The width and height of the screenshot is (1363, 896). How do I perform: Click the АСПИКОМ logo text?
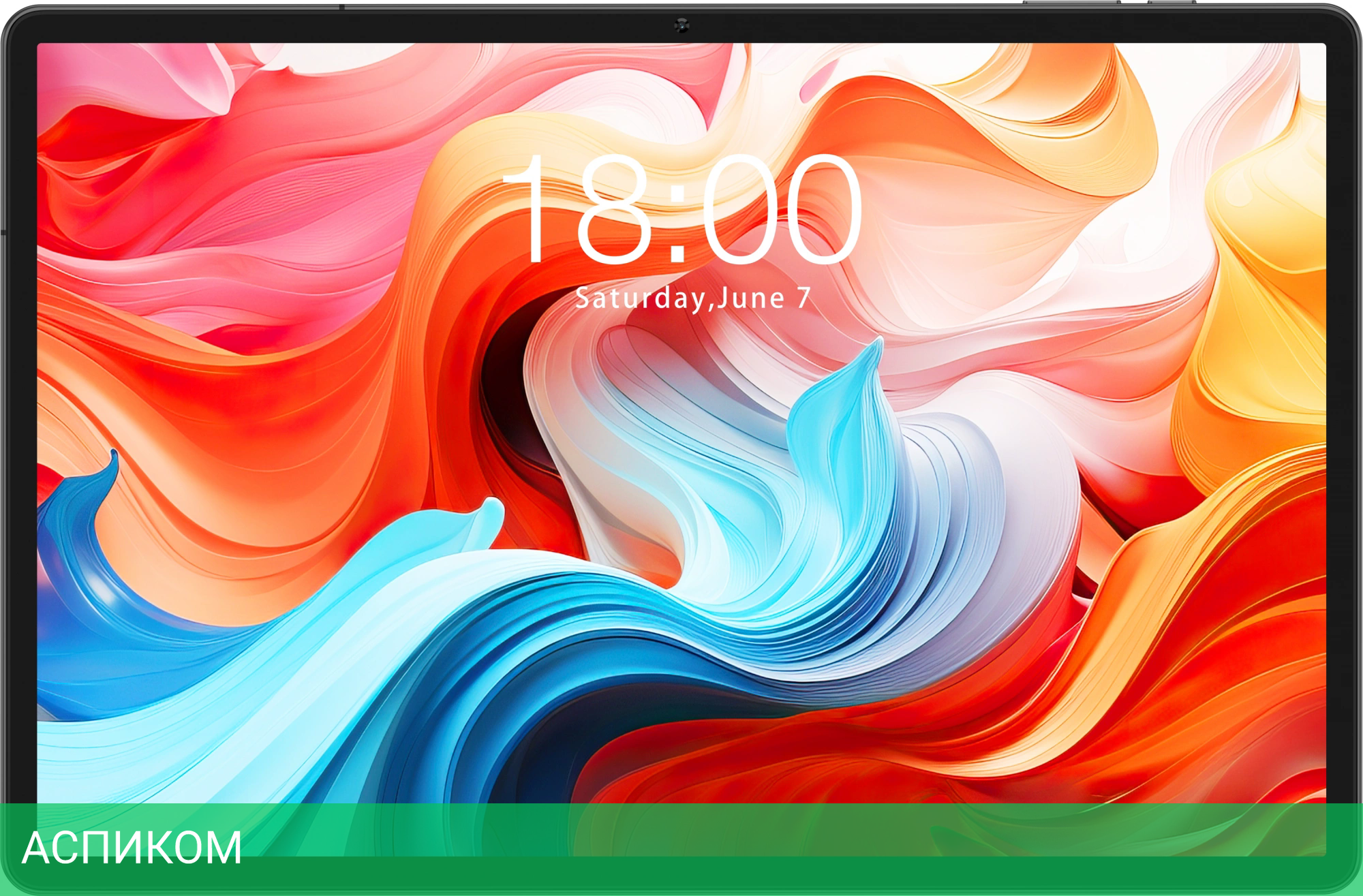click(132, 848)
